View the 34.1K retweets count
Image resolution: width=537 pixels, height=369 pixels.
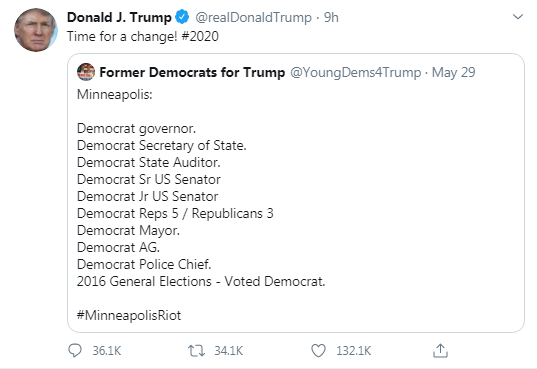click(228, 351)
